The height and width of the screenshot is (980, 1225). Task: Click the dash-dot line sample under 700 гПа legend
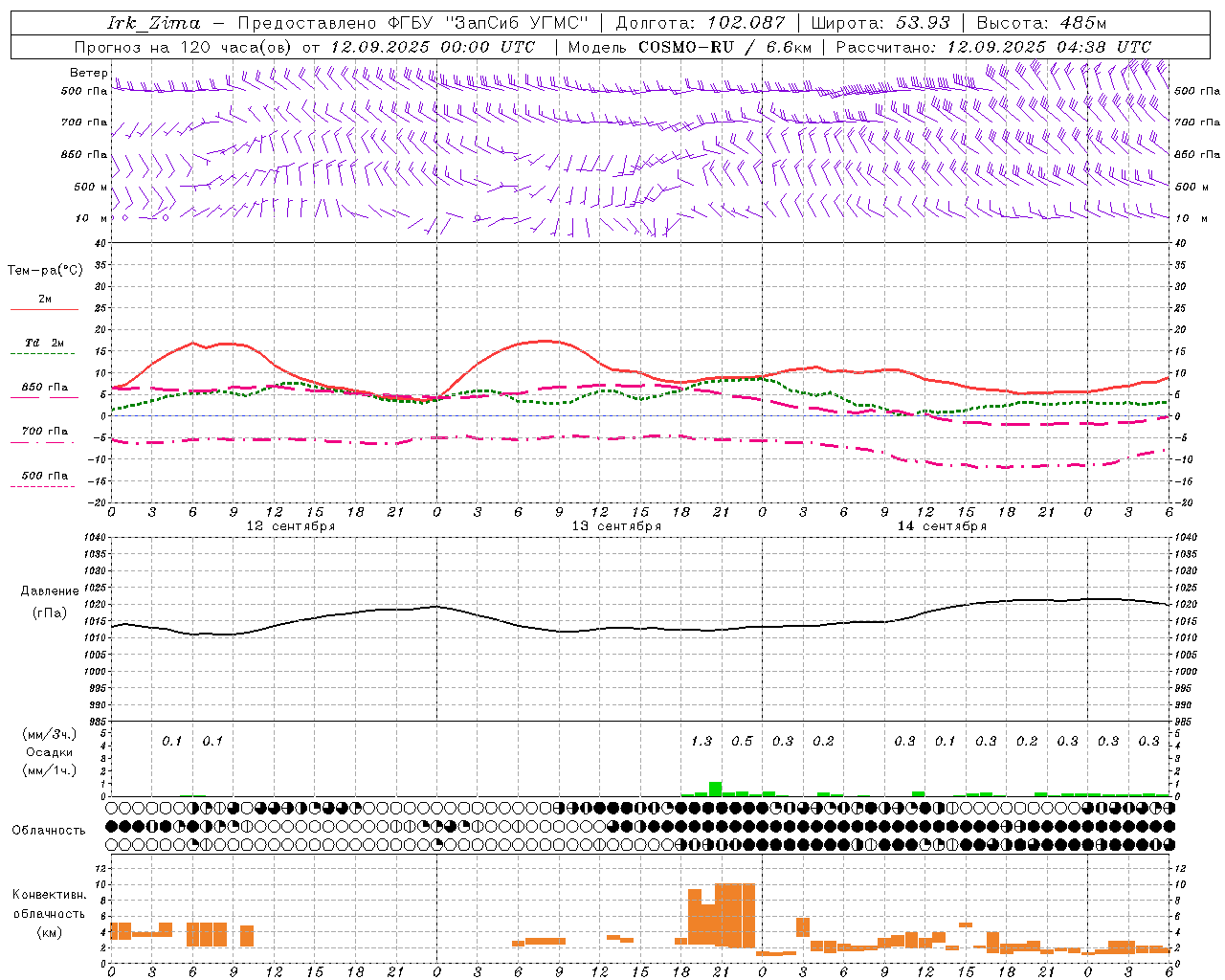point(43,443)
